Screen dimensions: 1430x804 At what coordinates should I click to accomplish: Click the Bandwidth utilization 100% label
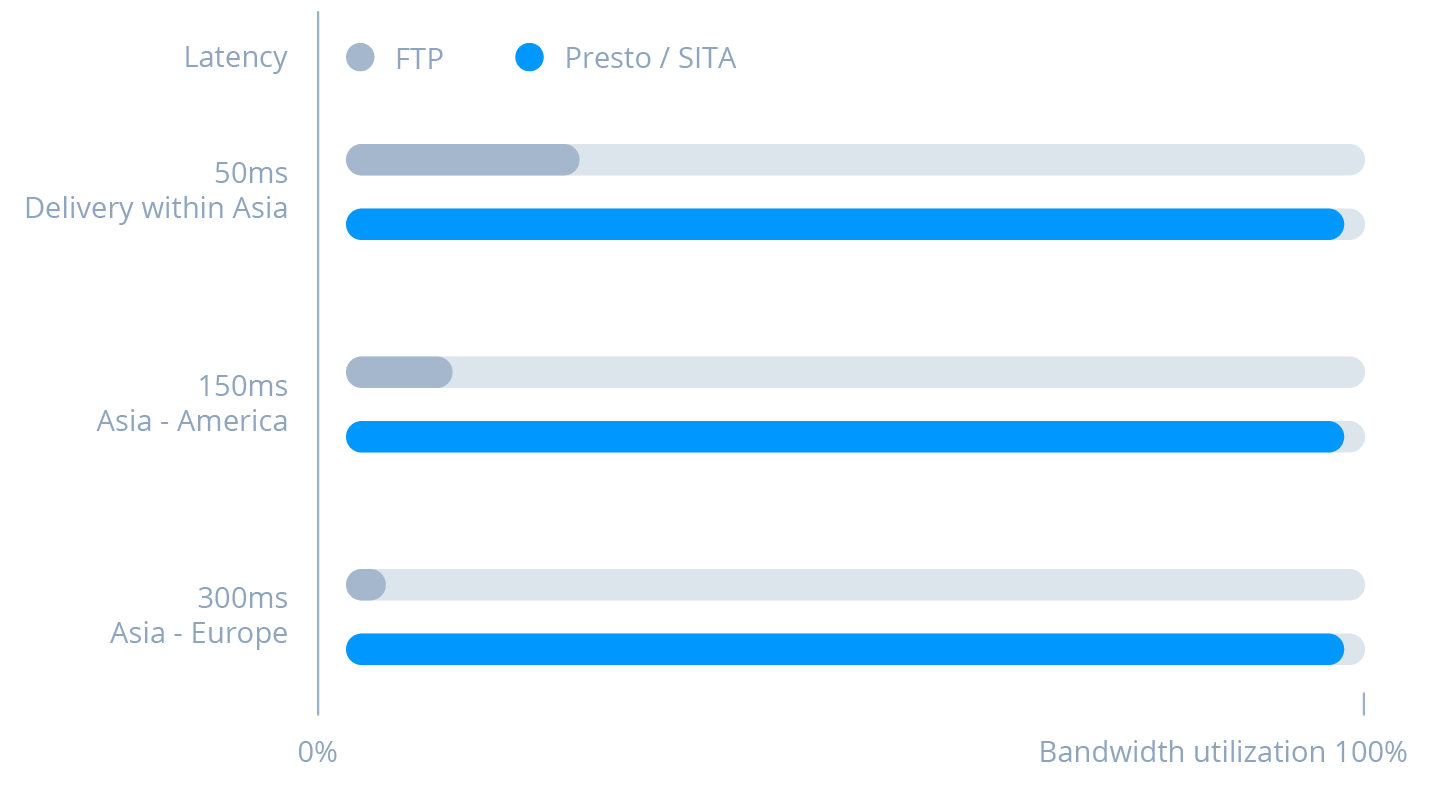(x=1223, y=752)
